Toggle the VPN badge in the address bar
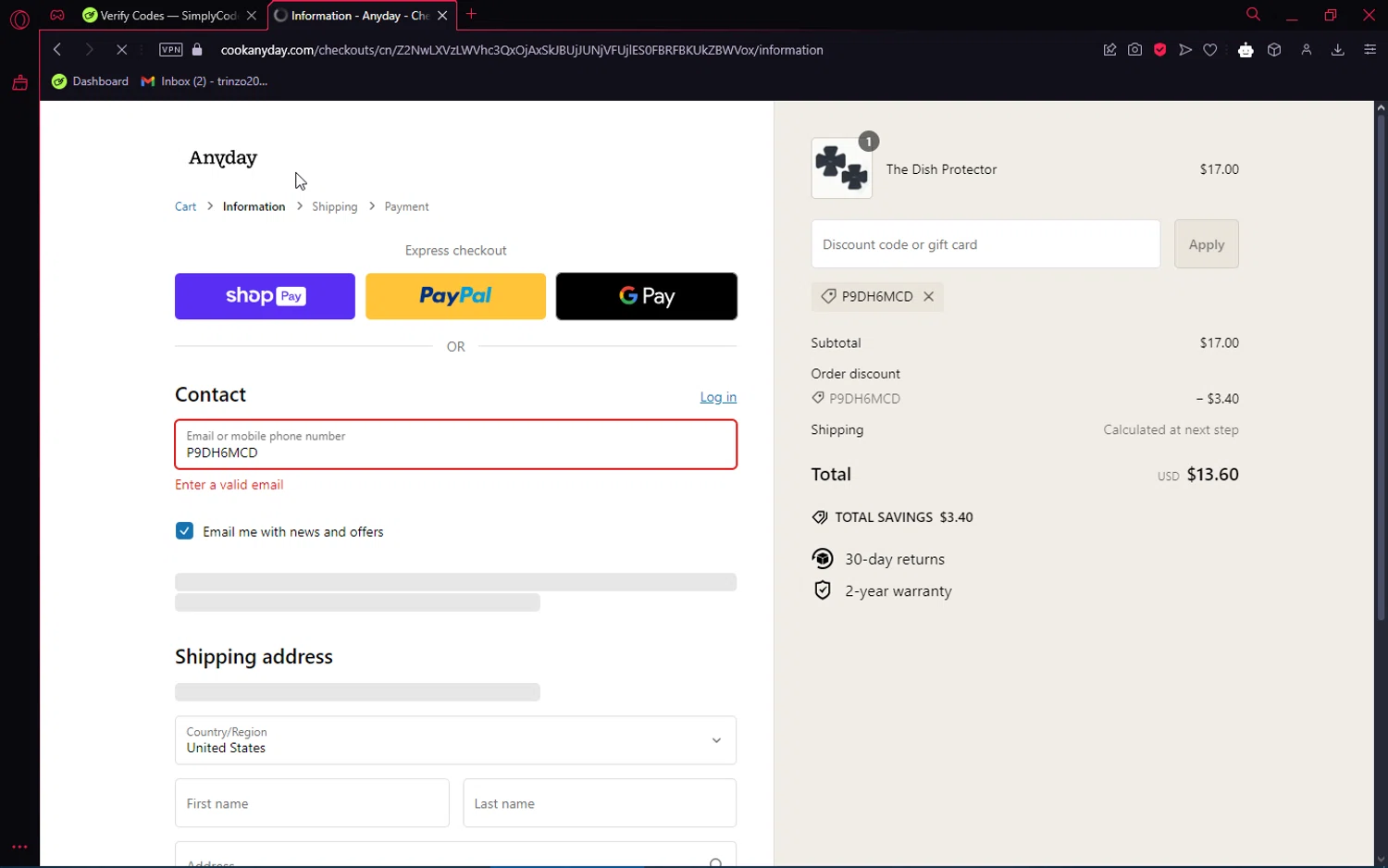Viewport: 1388px width, 868px height. pos(171,50)
